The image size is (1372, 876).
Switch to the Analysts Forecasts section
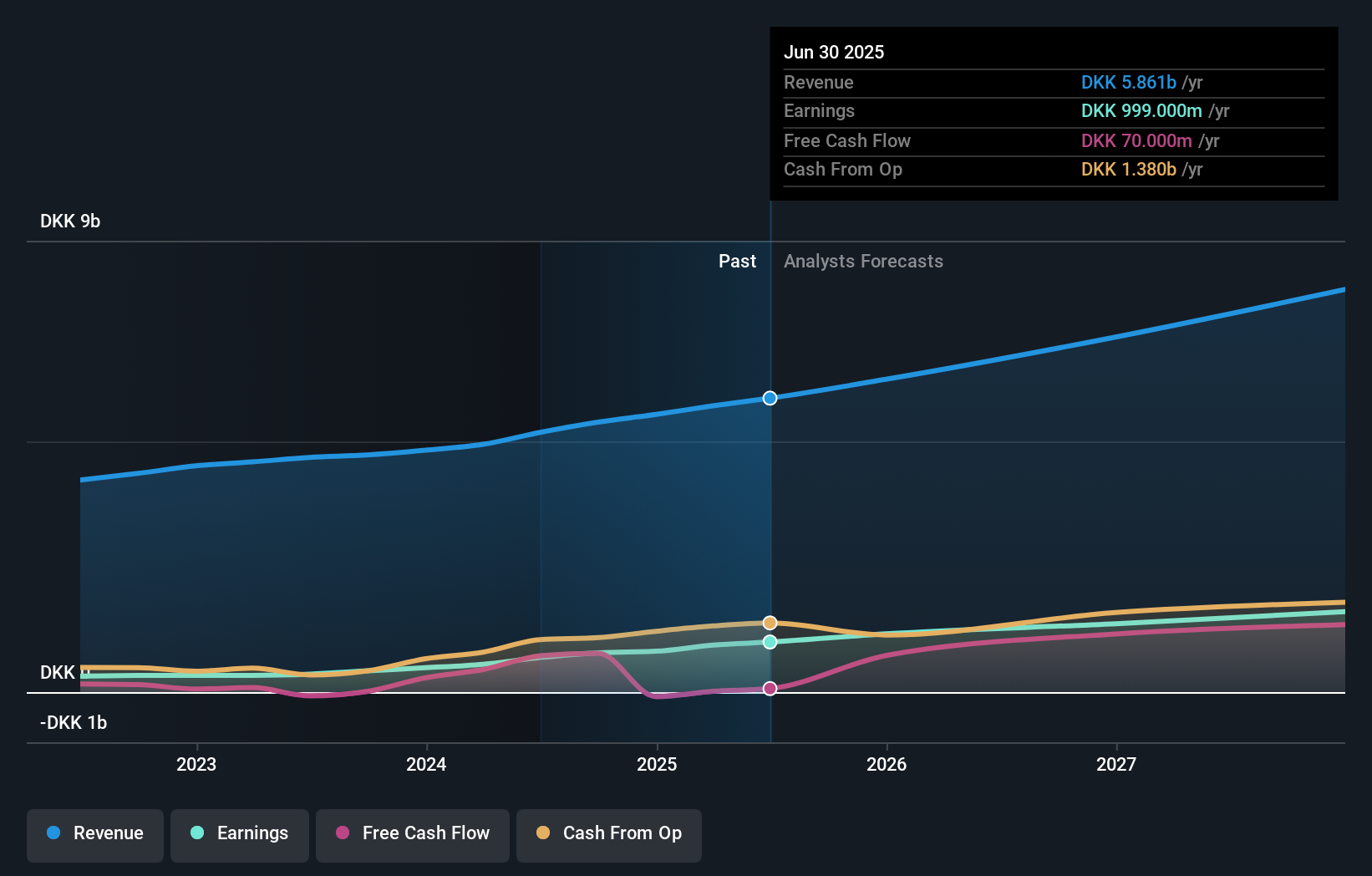[863, 261]
